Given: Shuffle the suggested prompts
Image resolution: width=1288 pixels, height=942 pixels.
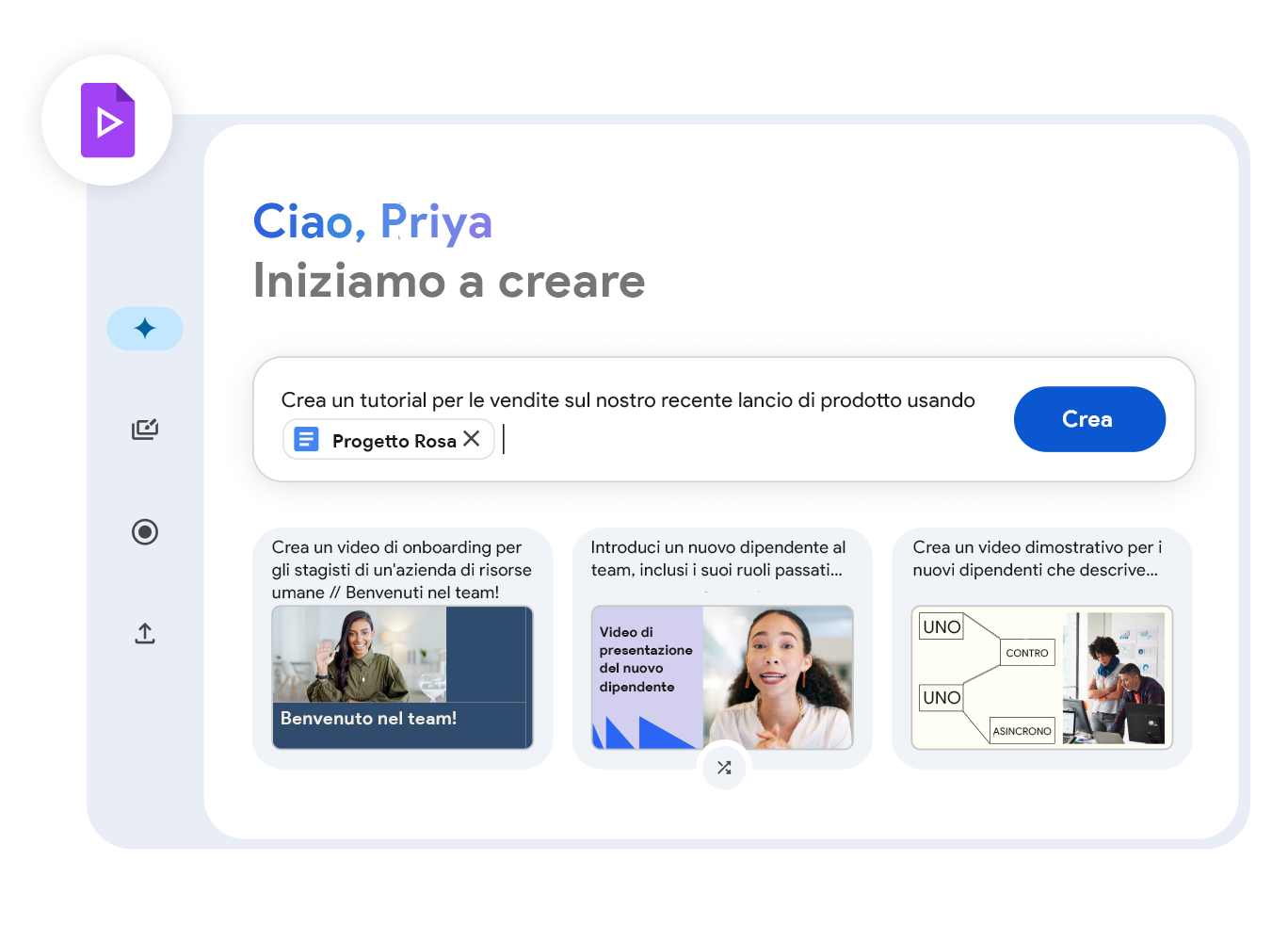Looking at the screenshot, I should click(724, 768).
